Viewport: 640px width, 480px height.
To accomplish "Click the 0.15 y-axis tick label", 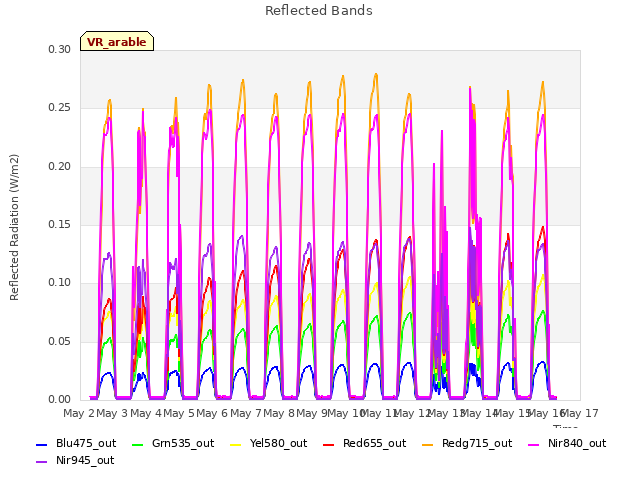I will point(60,225).
